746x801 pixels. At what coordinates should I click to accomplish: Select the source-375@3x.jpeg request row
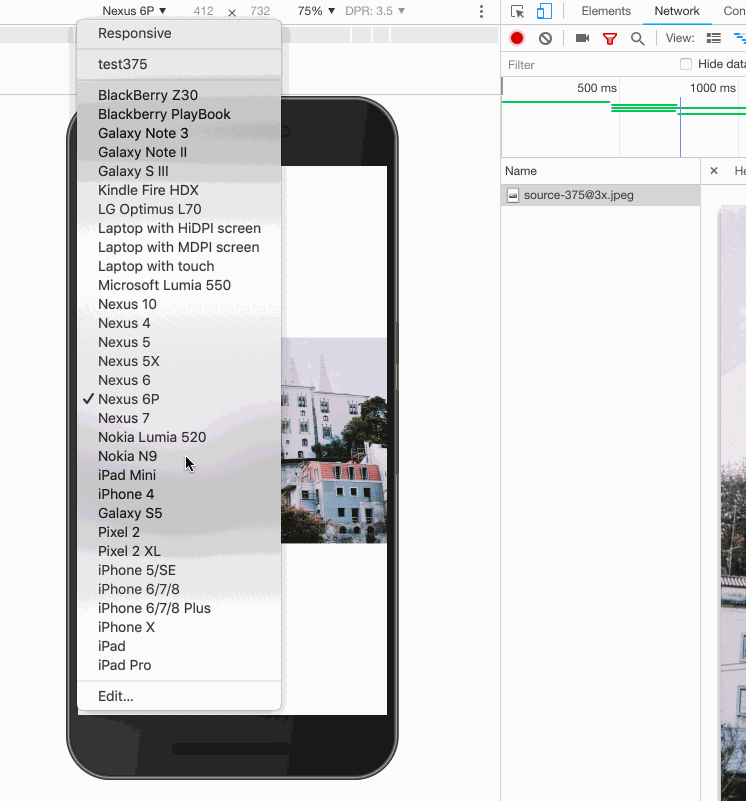pos(601,195)
